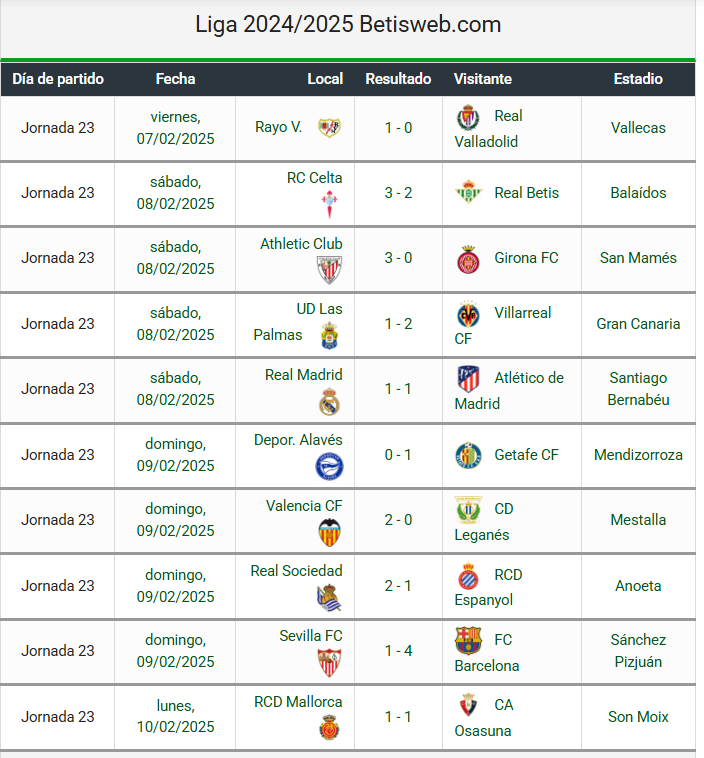704x758 pixels.
Task: Click the FC Barcelona crest icon
Action: coord(468,640)
